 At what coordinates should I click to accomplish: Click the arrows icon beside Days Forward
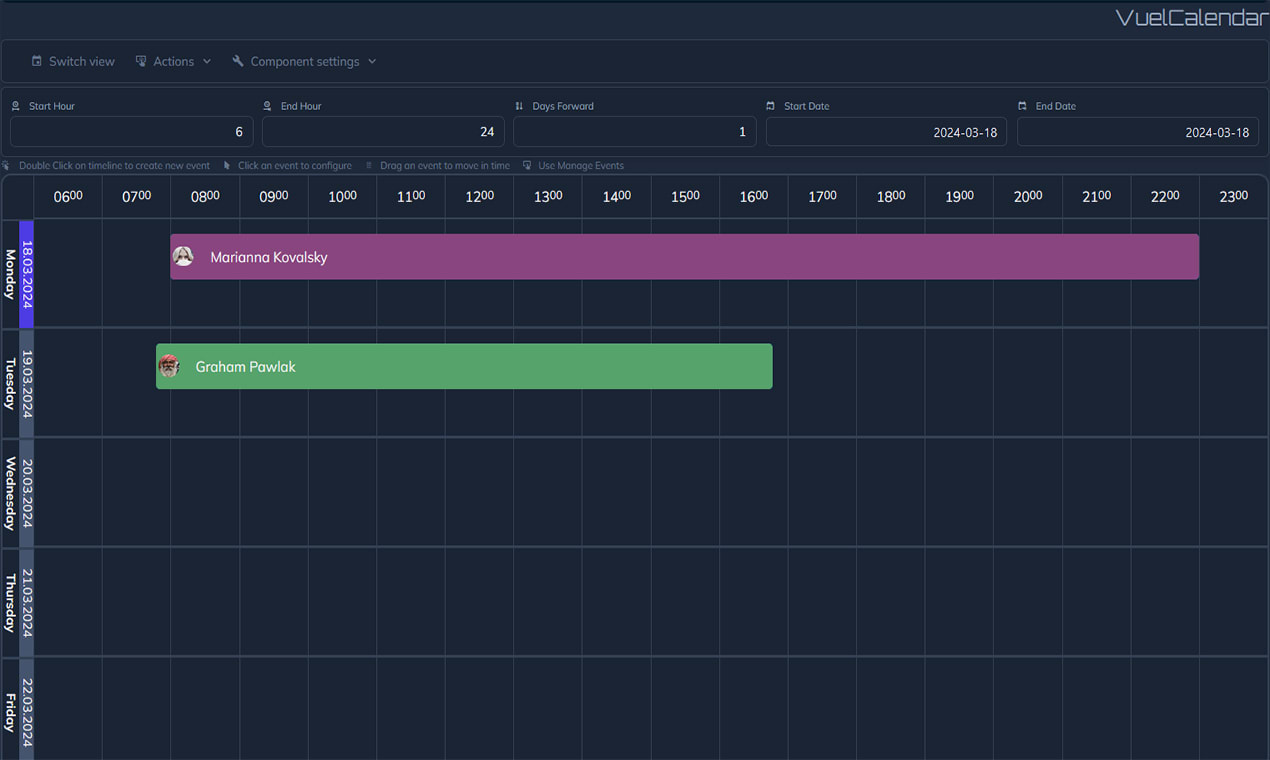(519, 105)
